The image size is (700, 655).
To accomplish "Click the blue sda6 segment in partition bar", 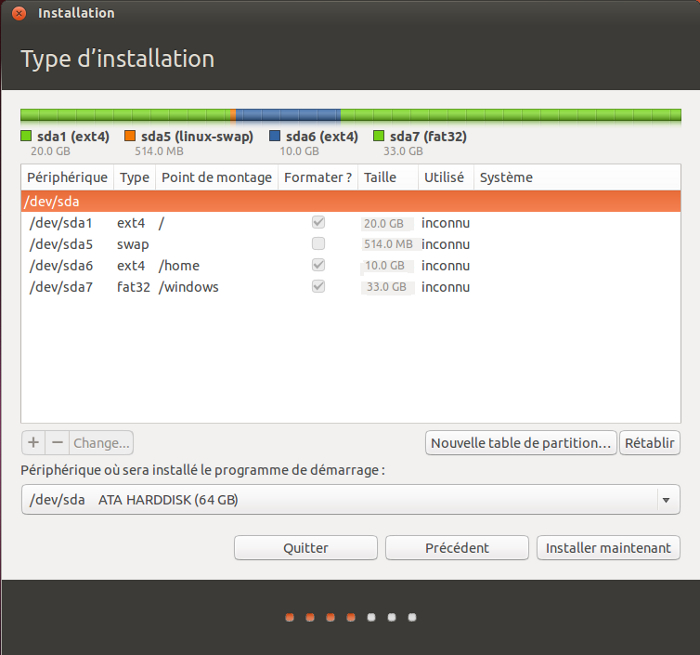I will (288, 115).
